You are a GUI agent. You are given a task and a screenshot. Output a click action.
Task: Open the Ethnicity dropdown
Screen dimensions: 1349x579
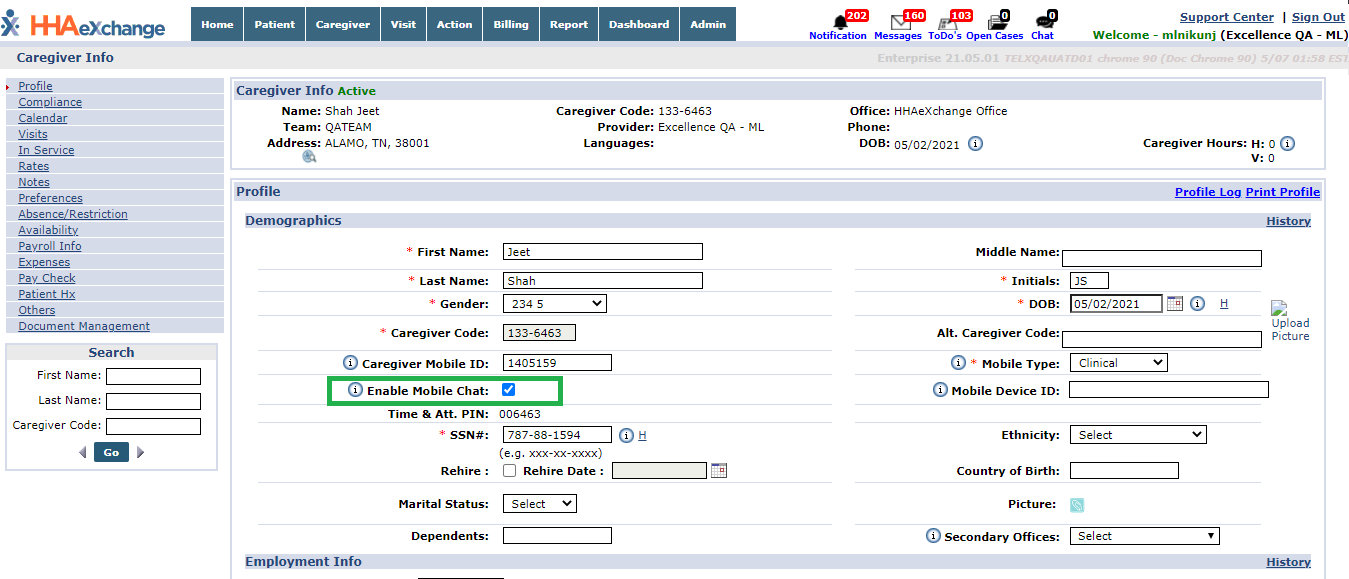(1137, 435)
